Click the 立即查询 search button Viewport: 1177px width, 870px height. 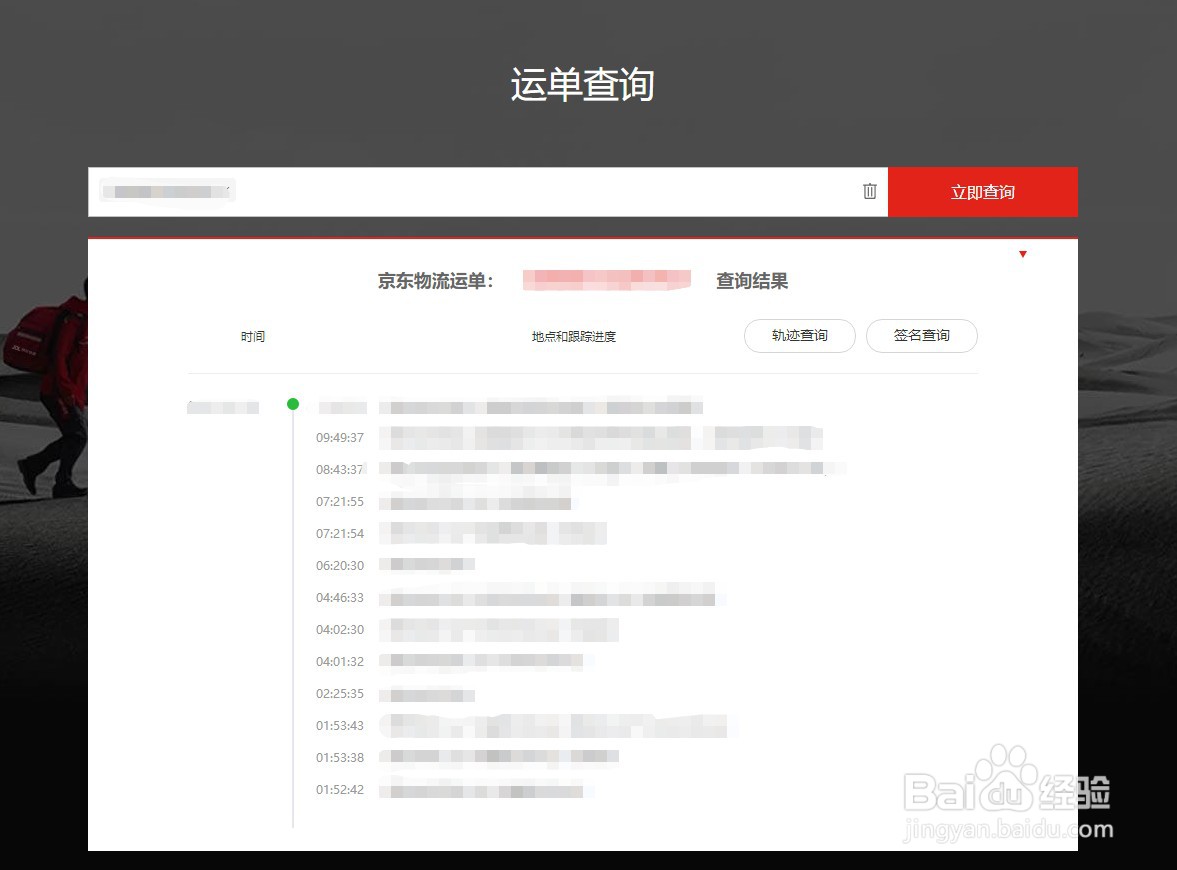(x=983, y=192)
